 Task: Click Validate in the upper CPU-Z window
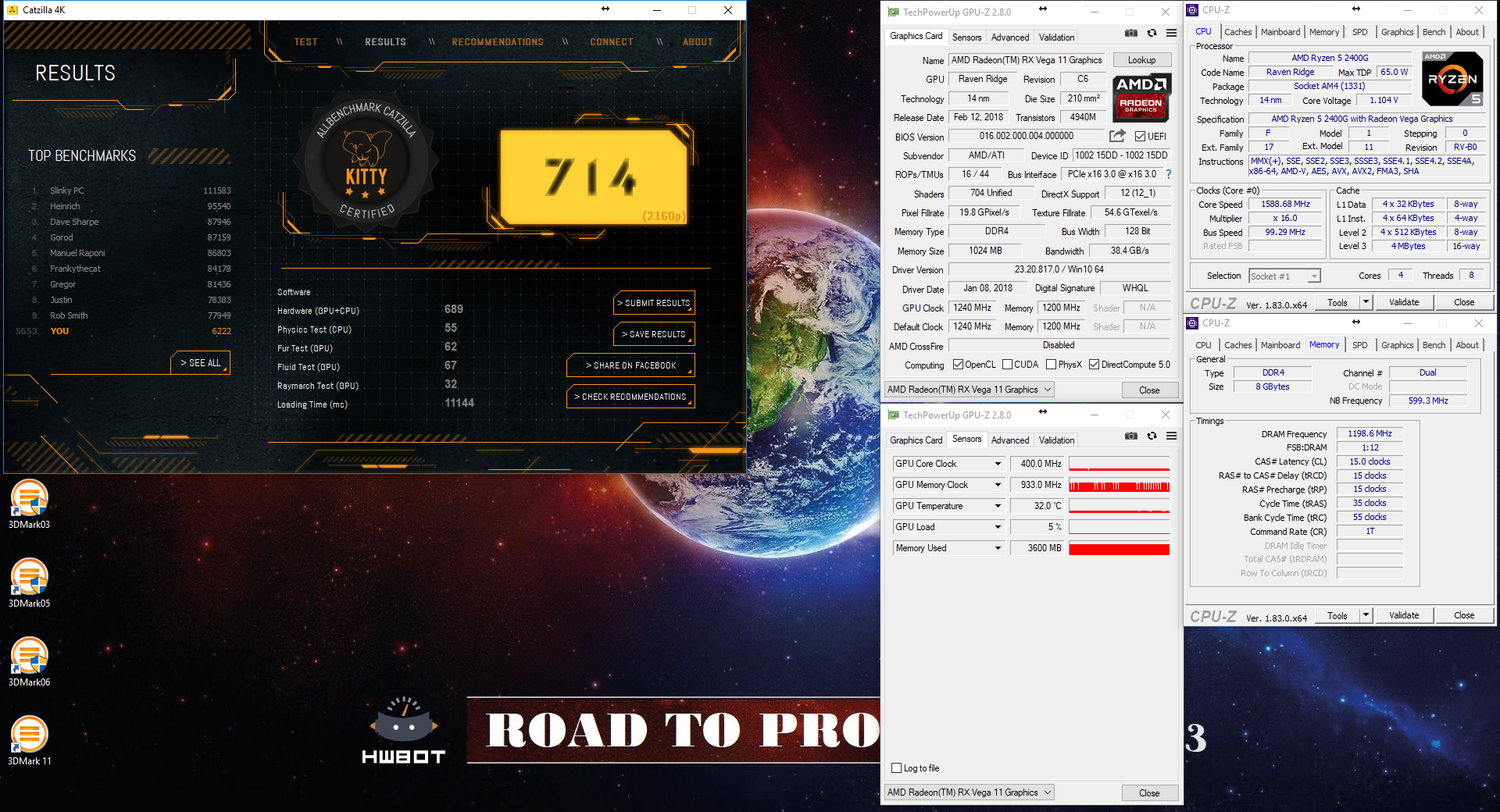[x=1403, y=302]
